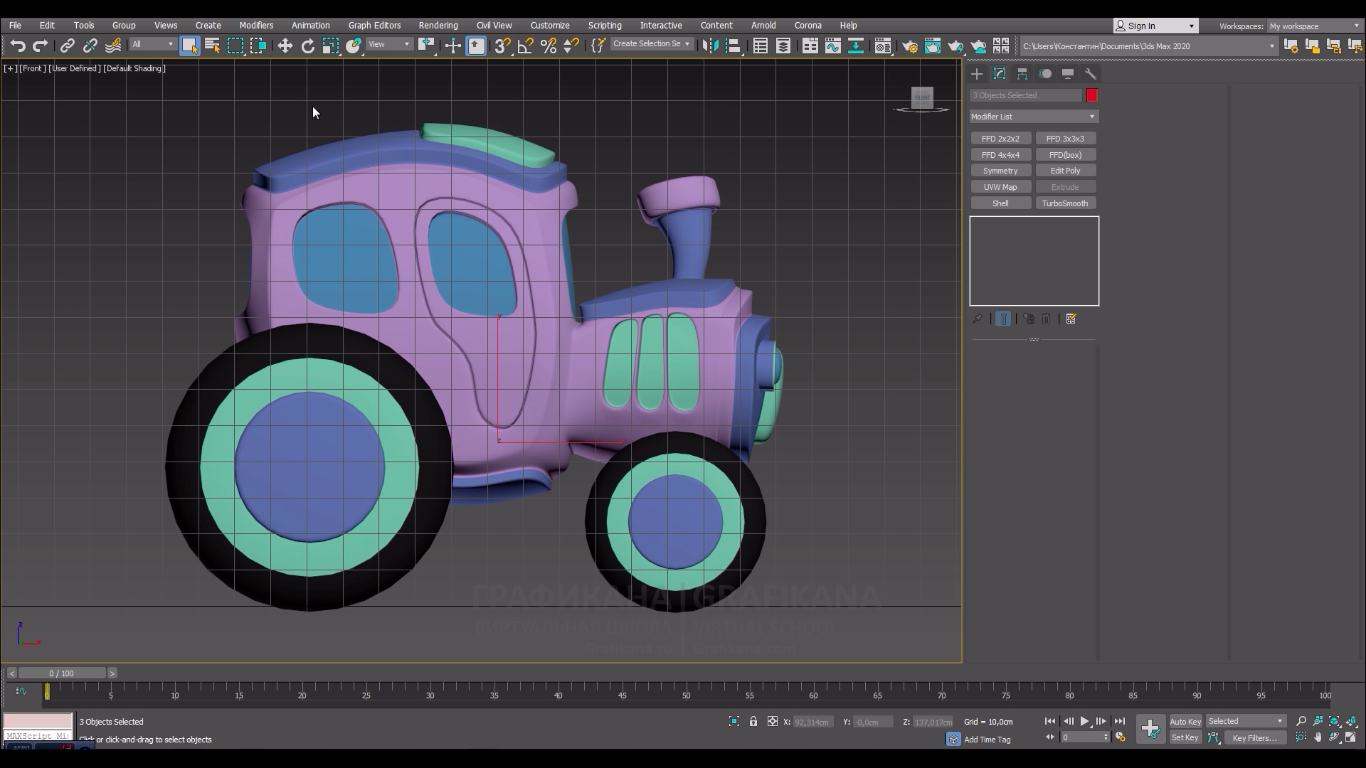Open the Utilities panel wrench icon
Screen dimensions: 1366x768
(1090, 74)
